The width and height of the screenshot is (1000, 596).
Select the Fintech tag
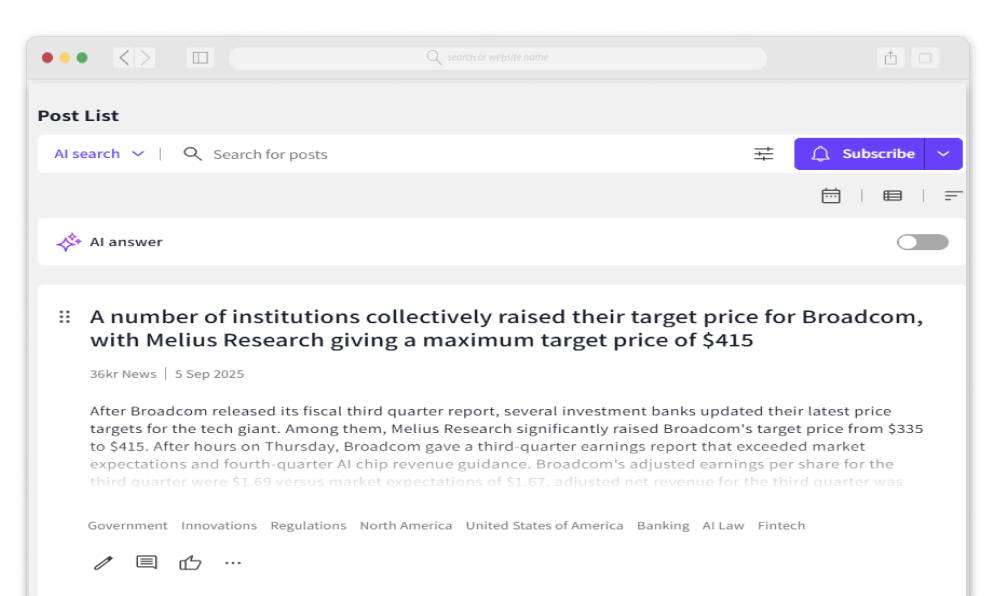pyautogui.click(x=781, y=526)
